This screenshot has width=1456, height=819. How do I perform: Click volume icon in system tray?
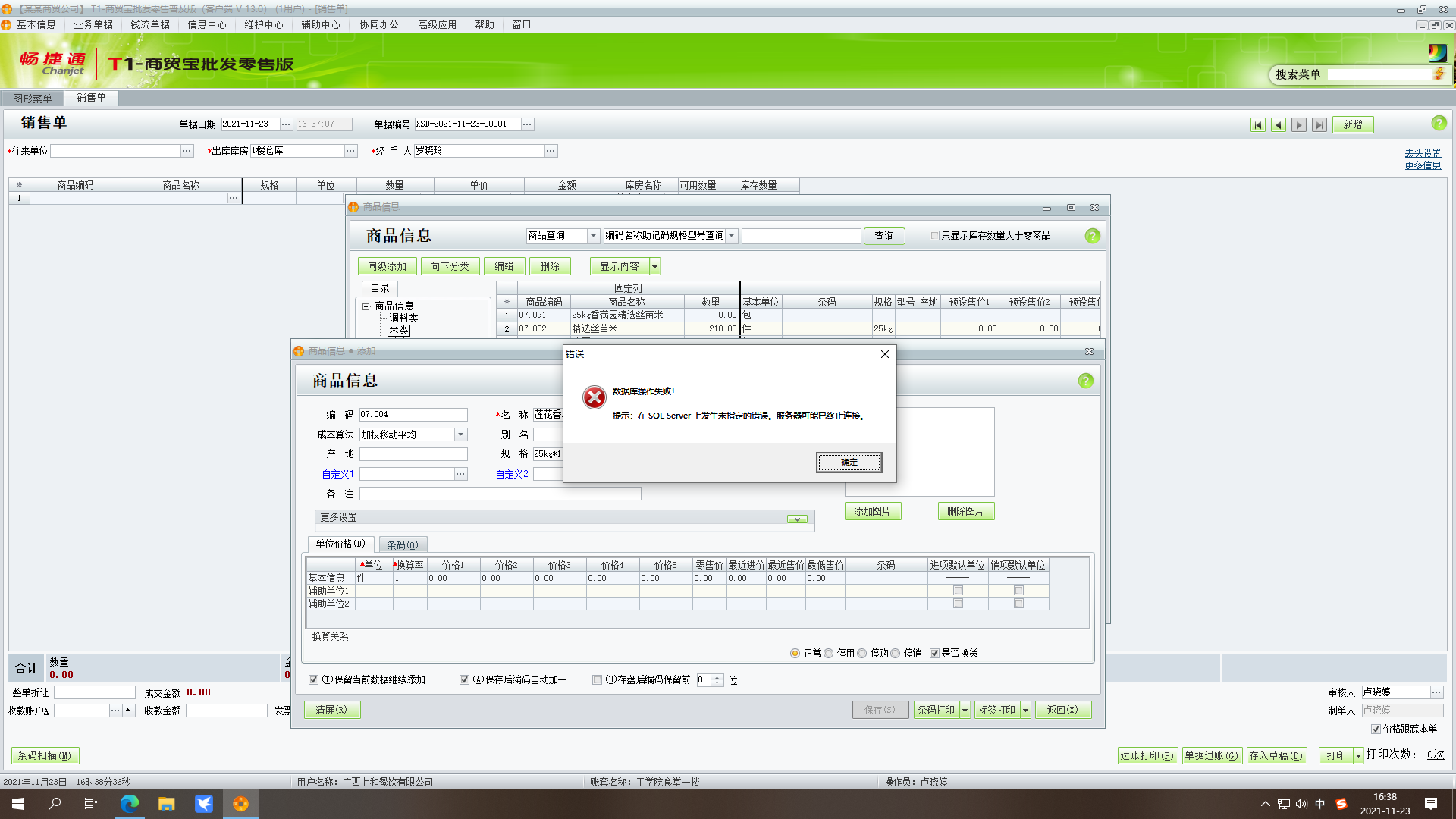coord(1301,804)
